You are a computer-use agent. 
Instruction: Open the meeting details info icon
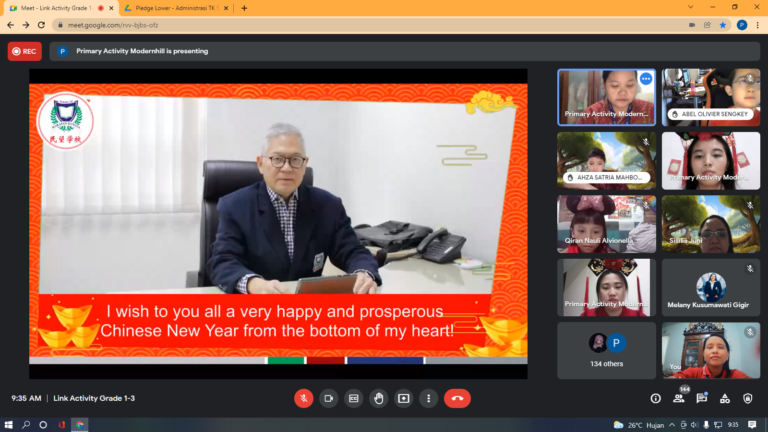point(655,398)
